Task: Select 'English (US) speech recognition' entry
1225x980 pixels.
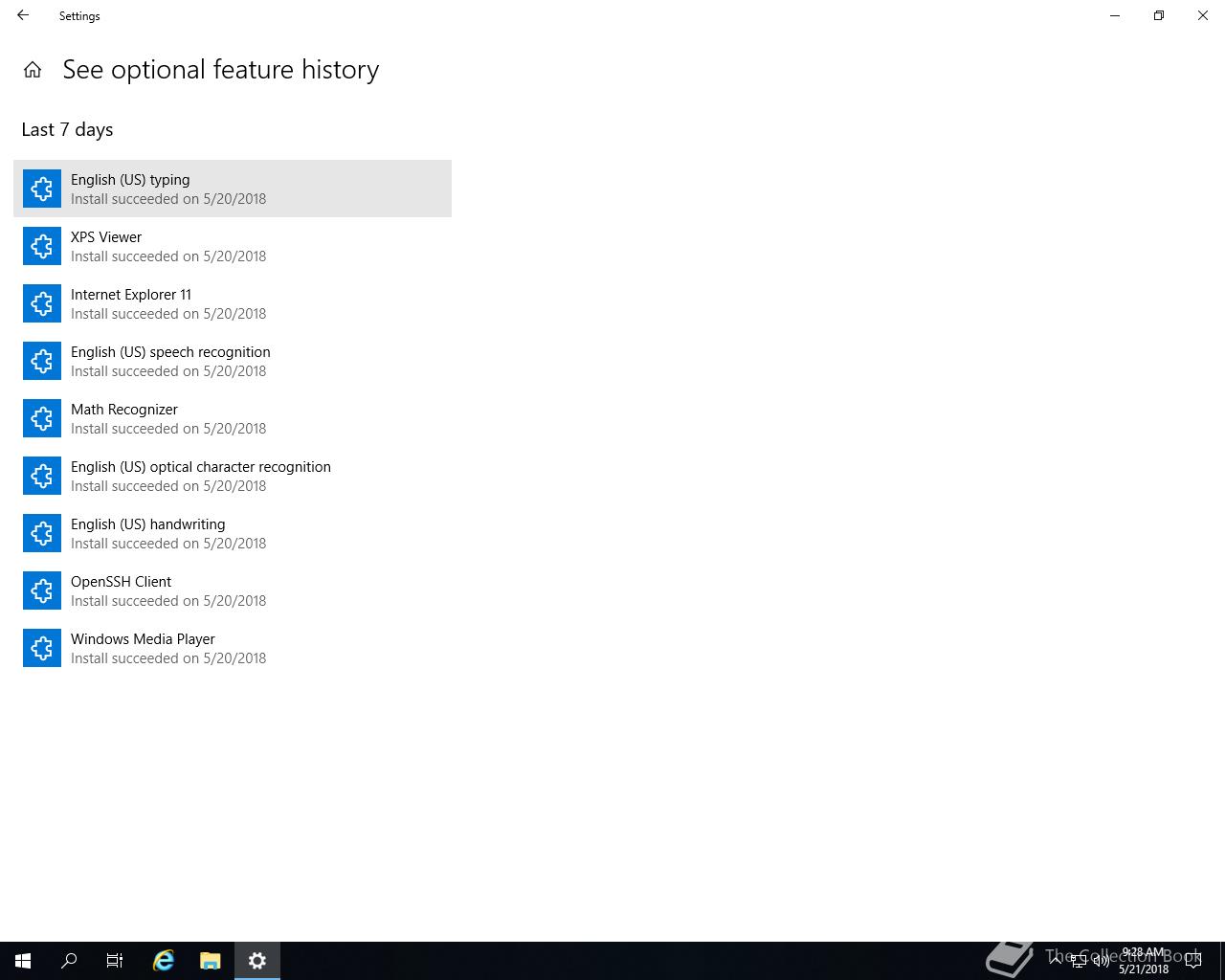Action: coord(233,361)
